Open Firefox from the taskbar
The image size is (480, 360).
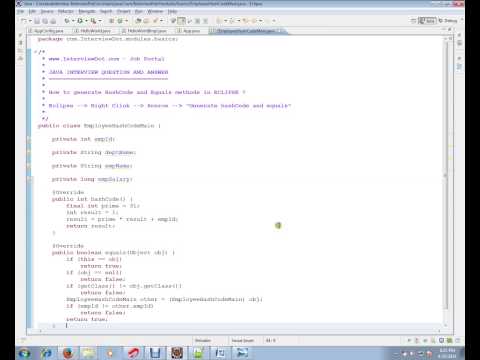click(68, 353)
